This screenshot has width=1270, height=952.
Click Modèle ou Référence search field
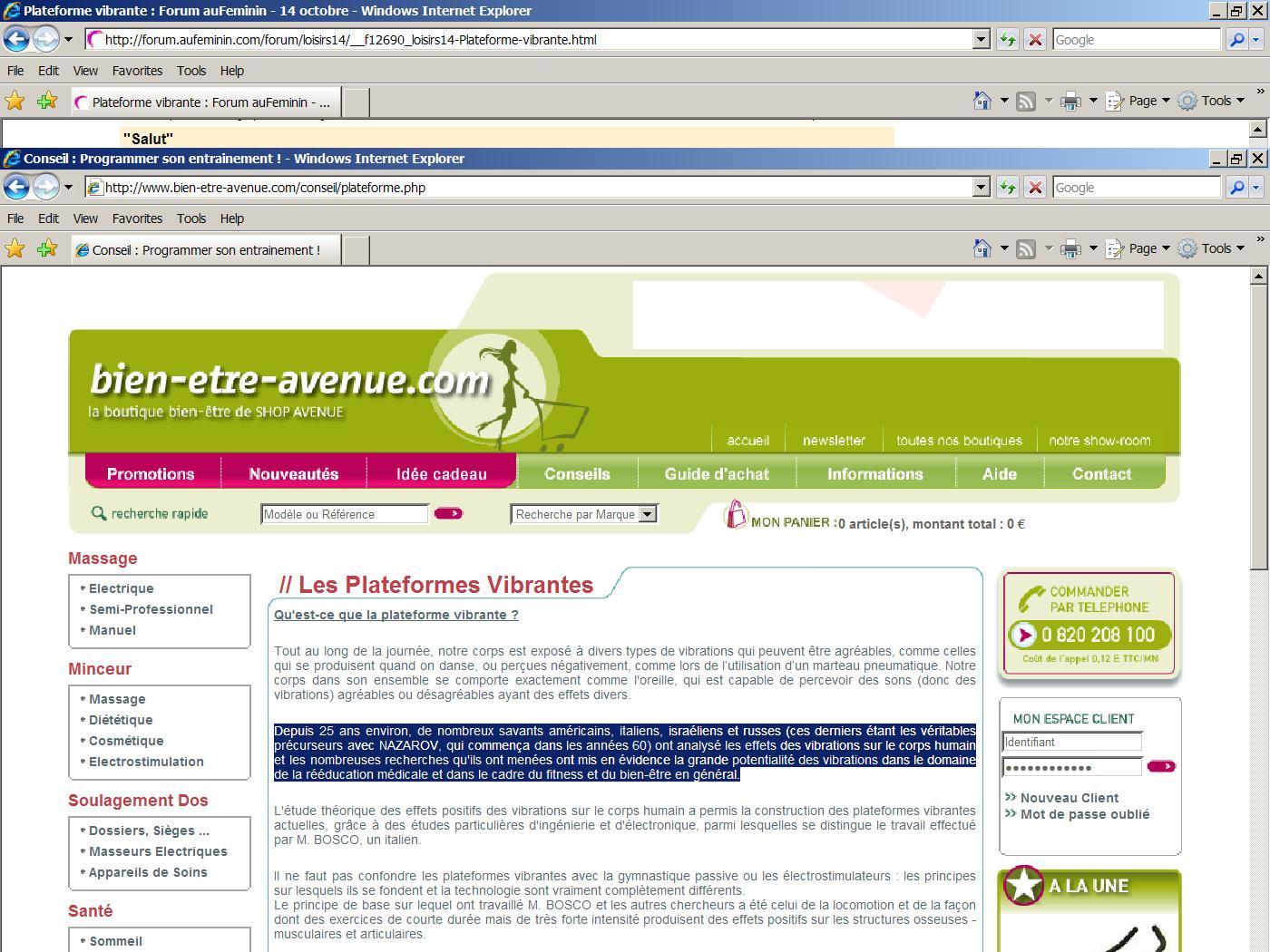coord(345,514)
